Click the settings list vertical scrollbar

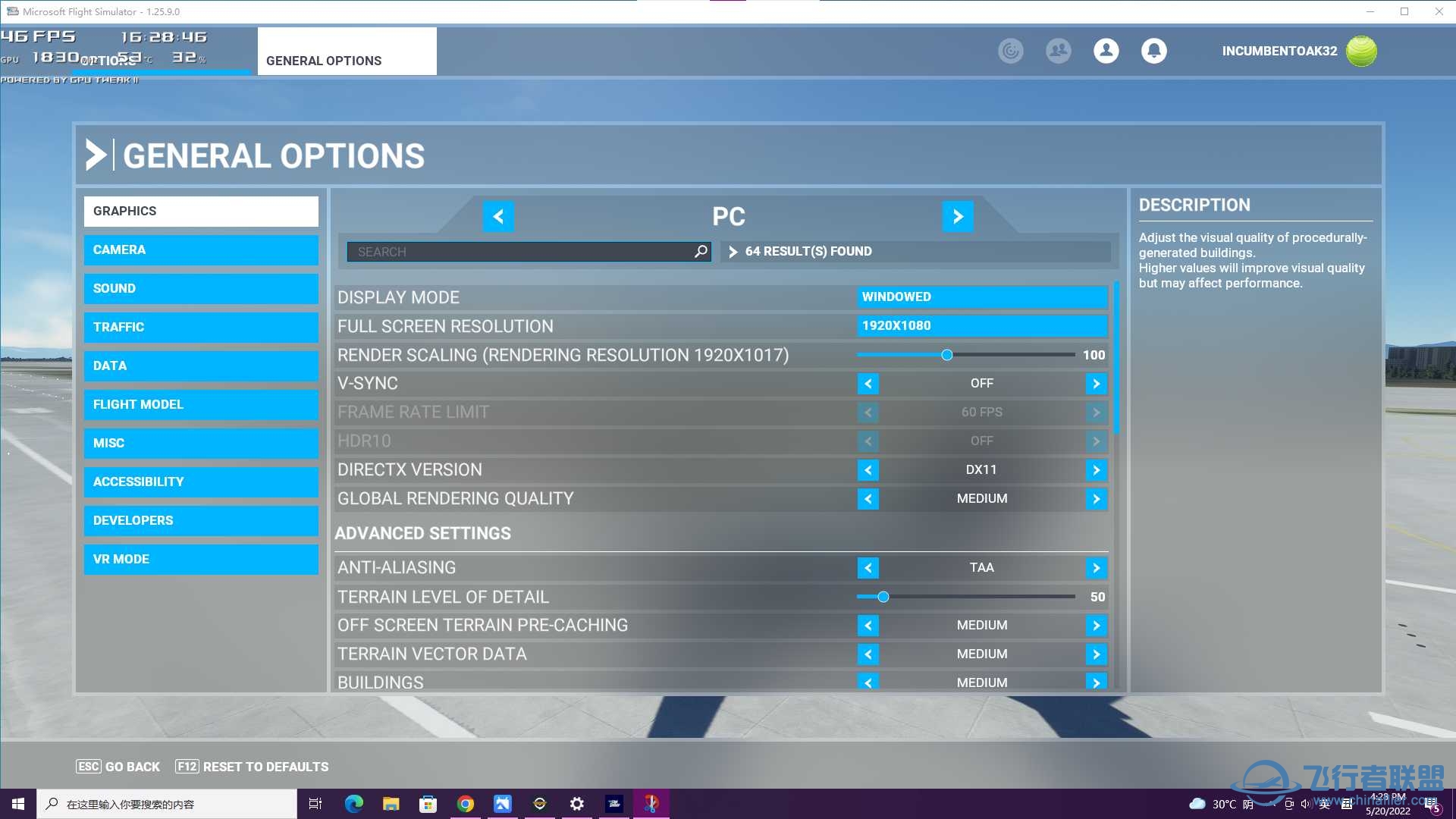click(x=1116, y=356)
